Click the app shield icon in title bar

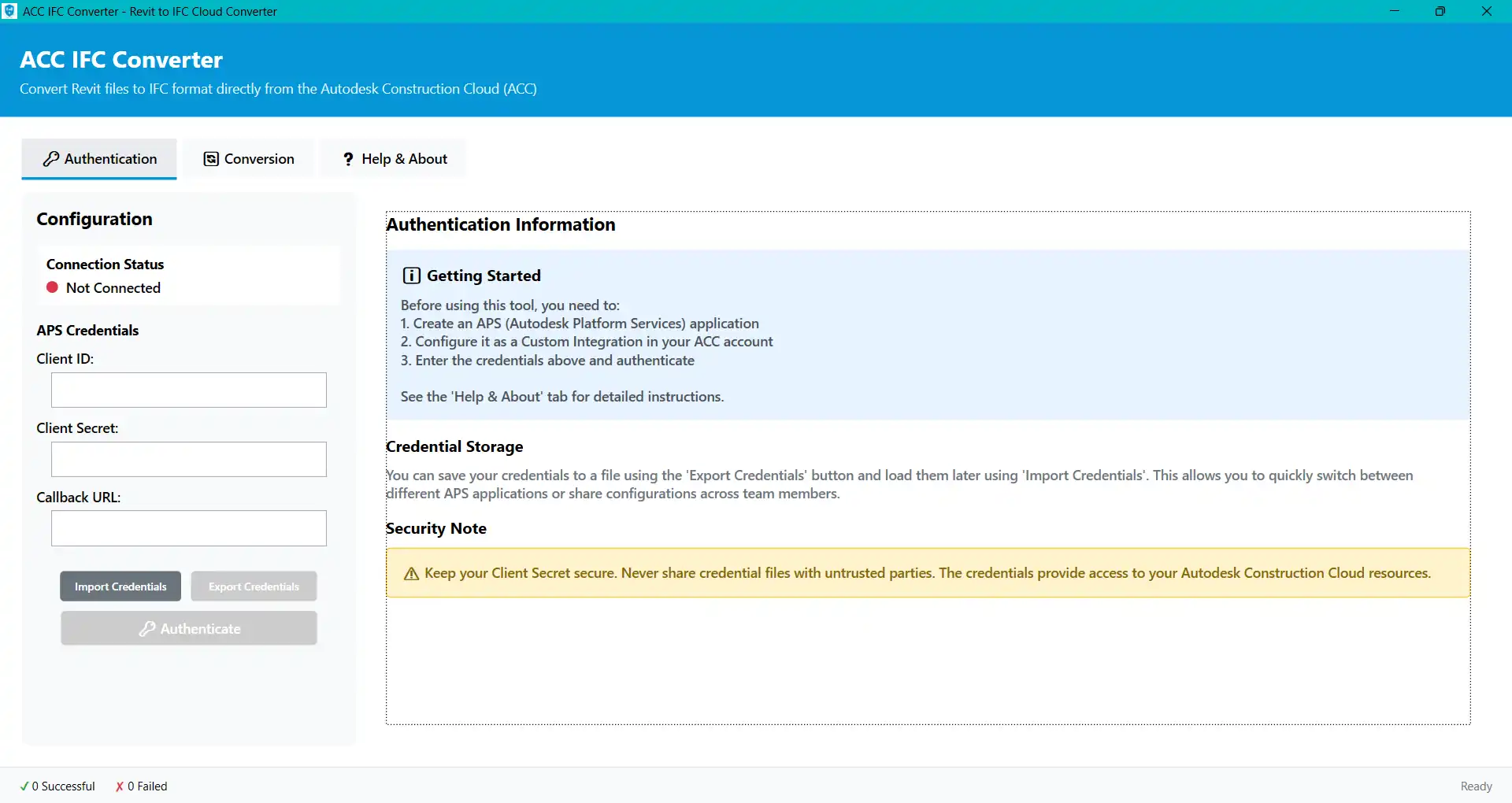pos(9,11)
